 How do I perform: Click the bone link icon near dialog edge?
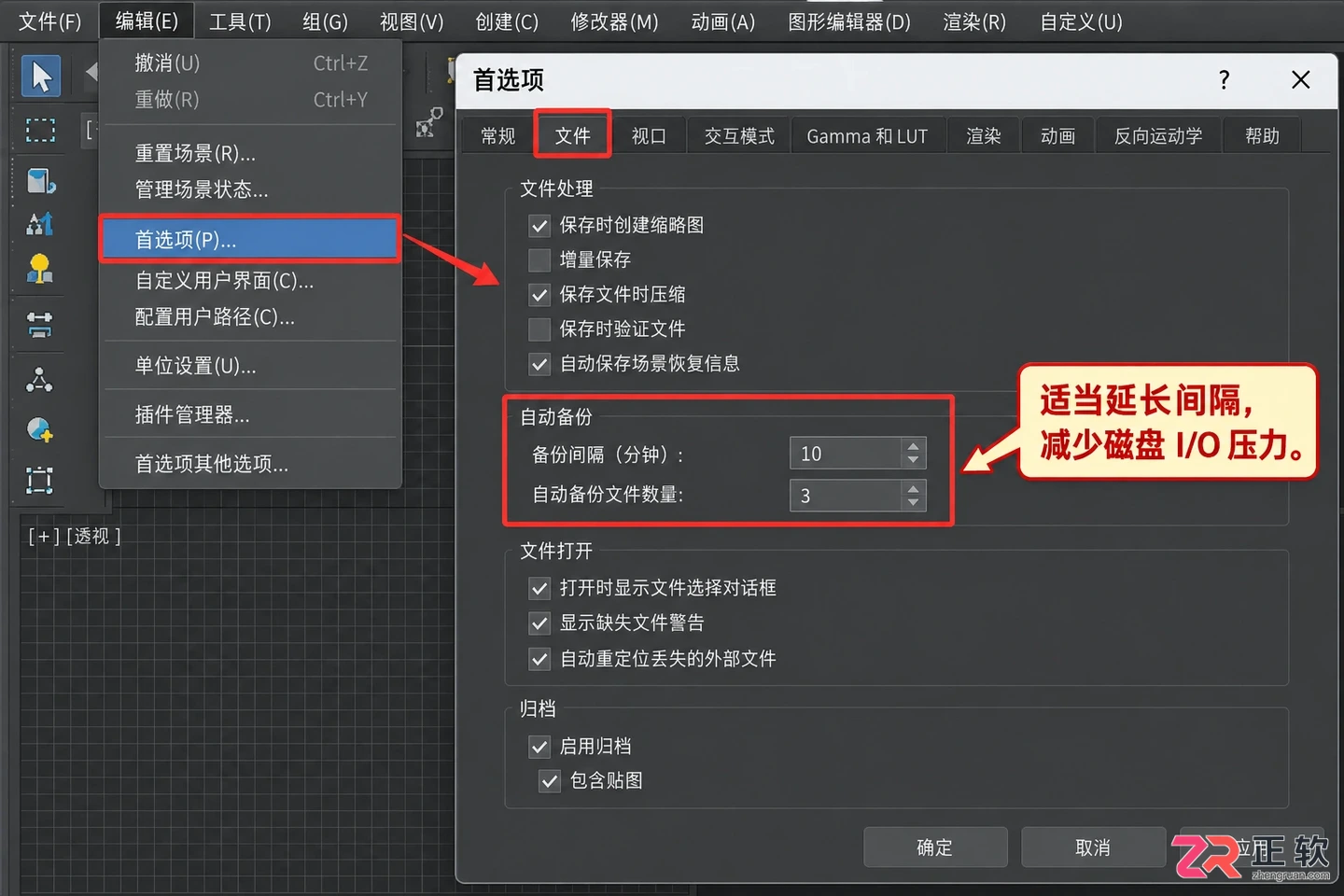[x=429, y=122]
